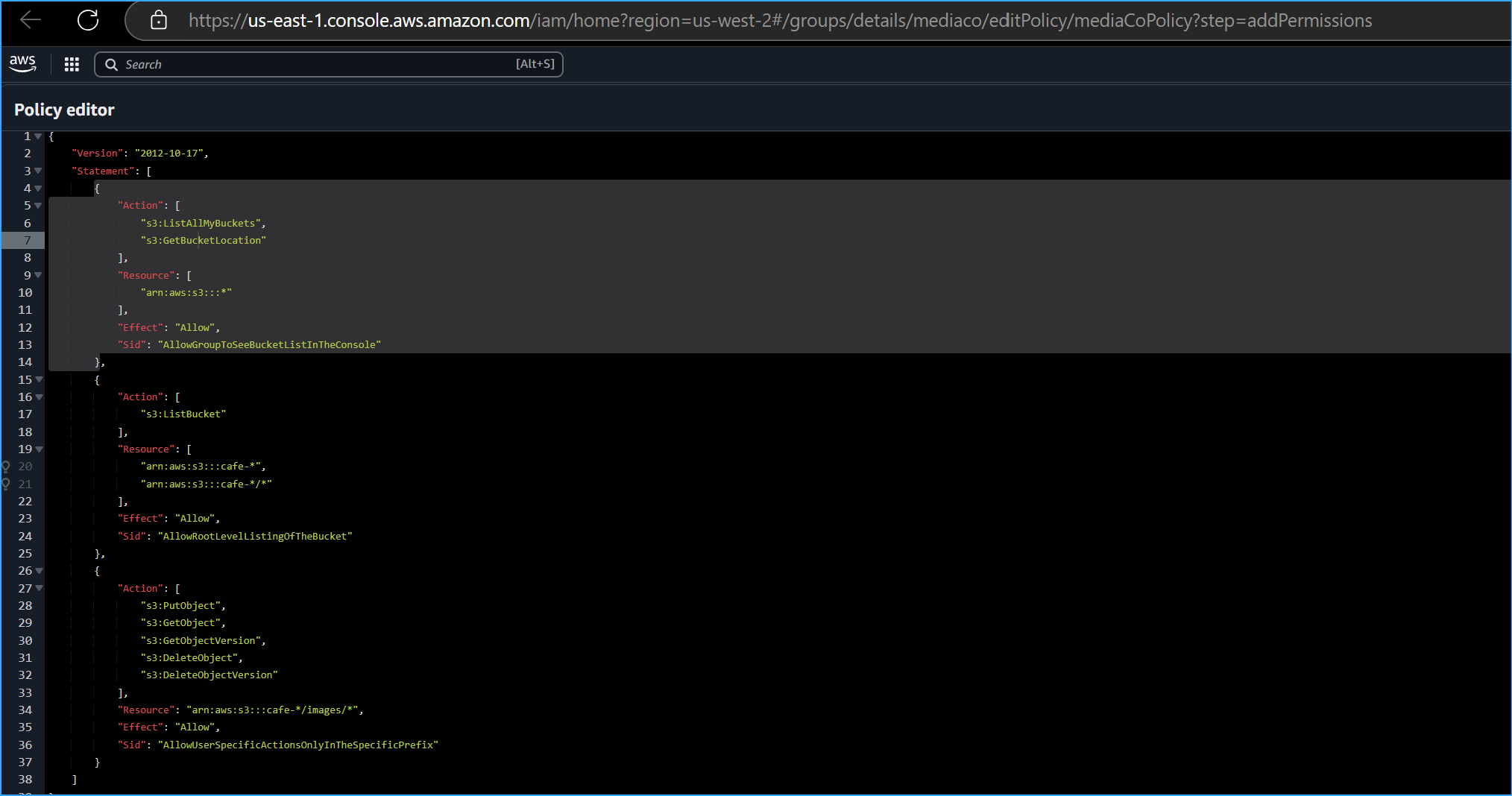Reload the page with the refresh icon
The image size is (1512, 796).
click(88, 20)
